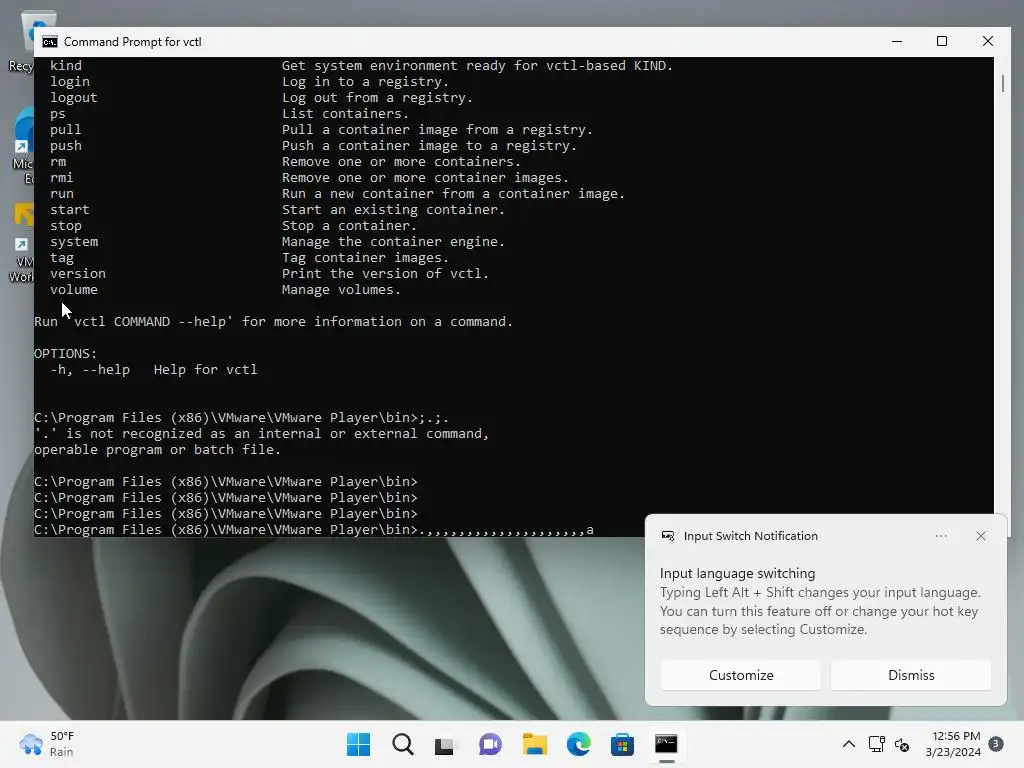Minimize the Command Prompt for vctl window
Image resolution: width=1024 pixels, height=768 pixels.
(897, 41)
